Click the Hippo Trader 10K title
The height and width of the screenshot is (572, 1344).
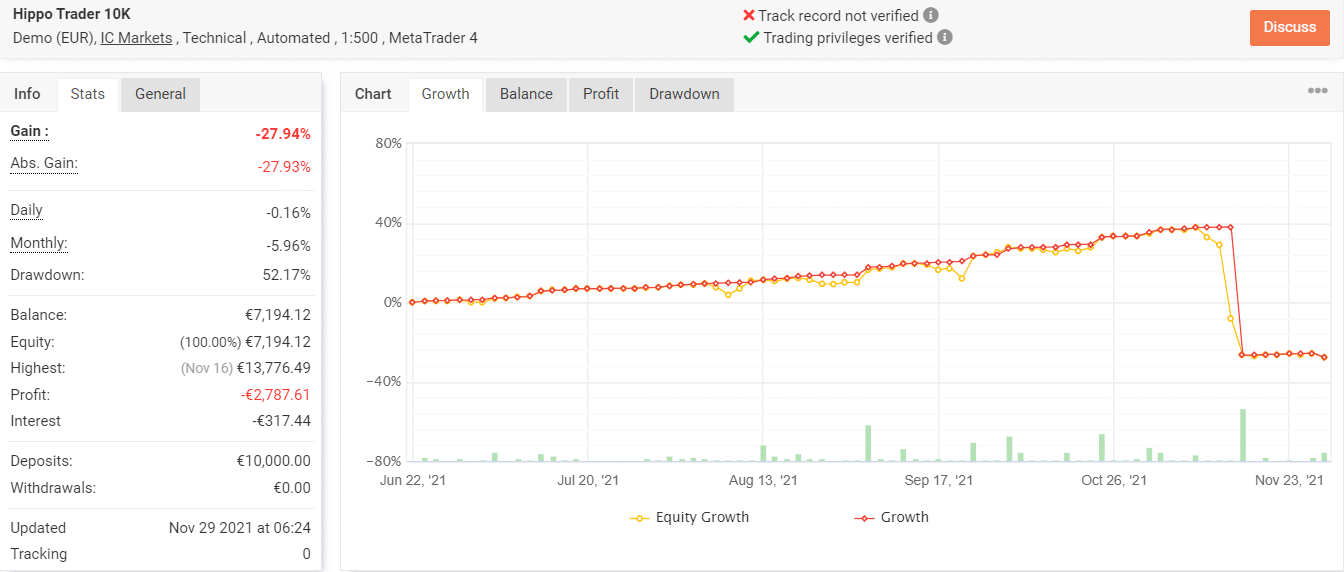pos(72,14)
